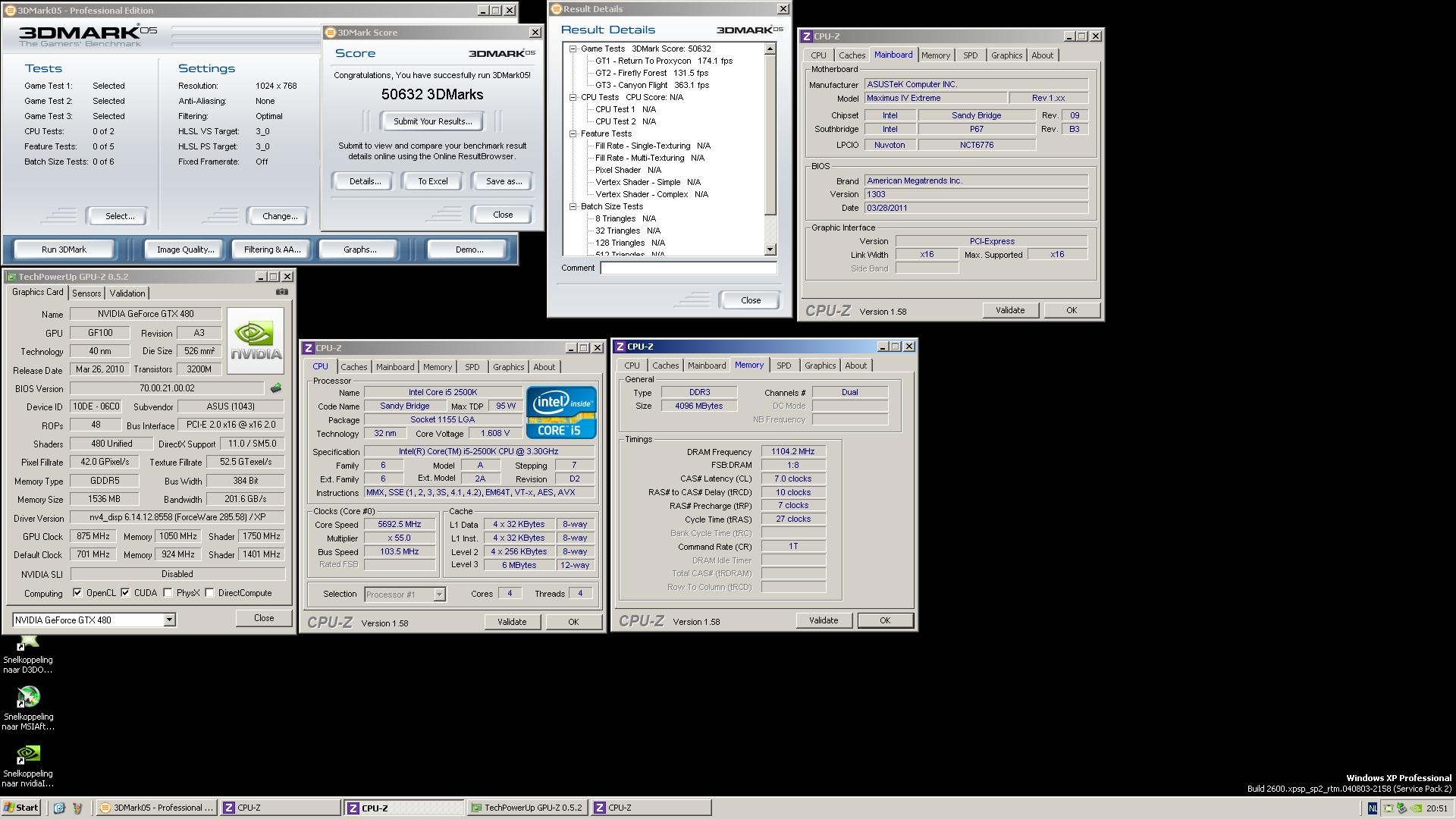
Task: Toggle the PhysX checkbox
Action: coord(168,593)
